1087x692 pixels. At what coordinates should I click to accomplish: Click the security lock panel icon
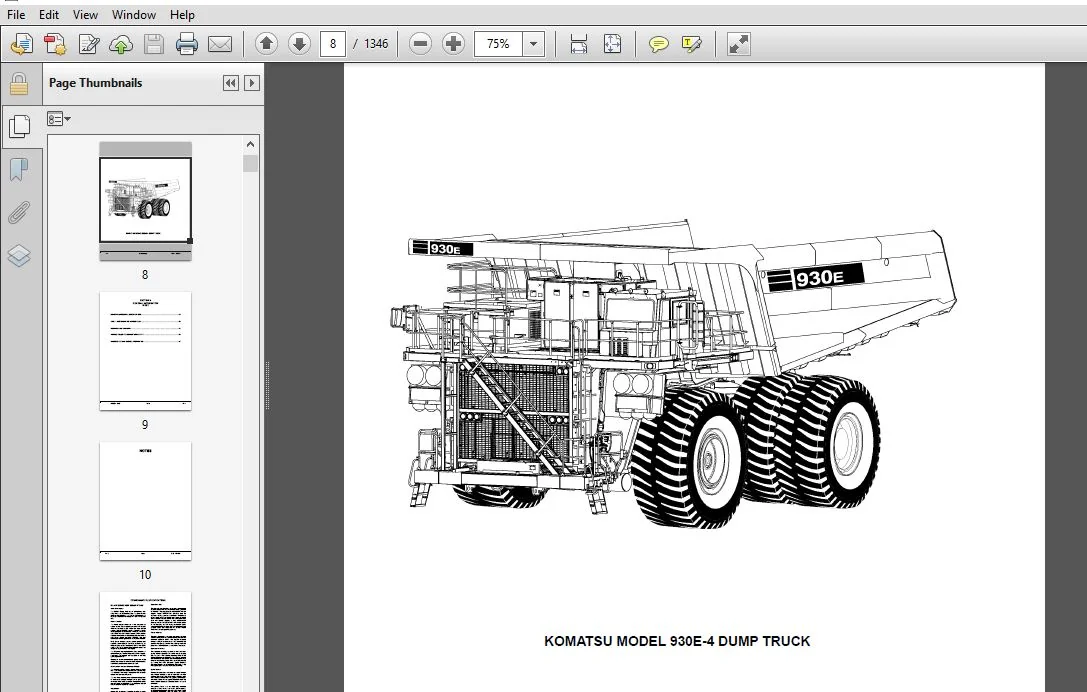pos(19,84)
